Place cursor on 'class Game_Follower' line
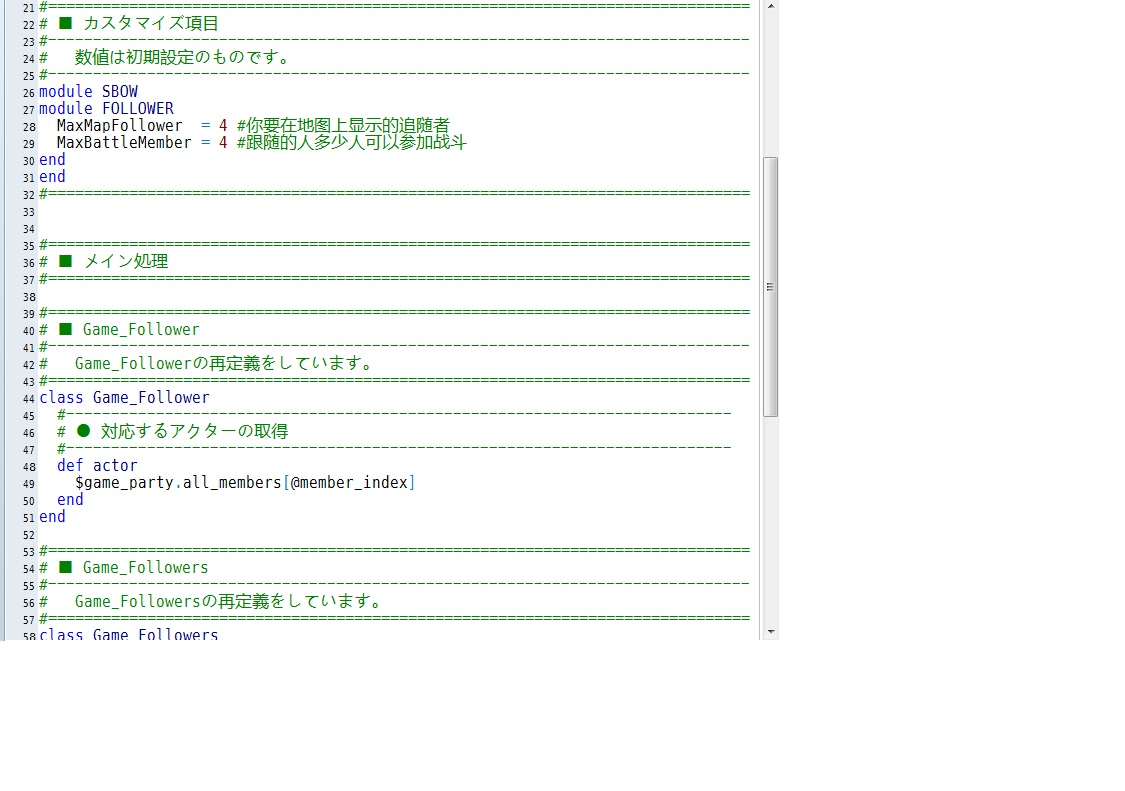The image size is (1125, 791). pyautogui.click(x=124, y=398)
